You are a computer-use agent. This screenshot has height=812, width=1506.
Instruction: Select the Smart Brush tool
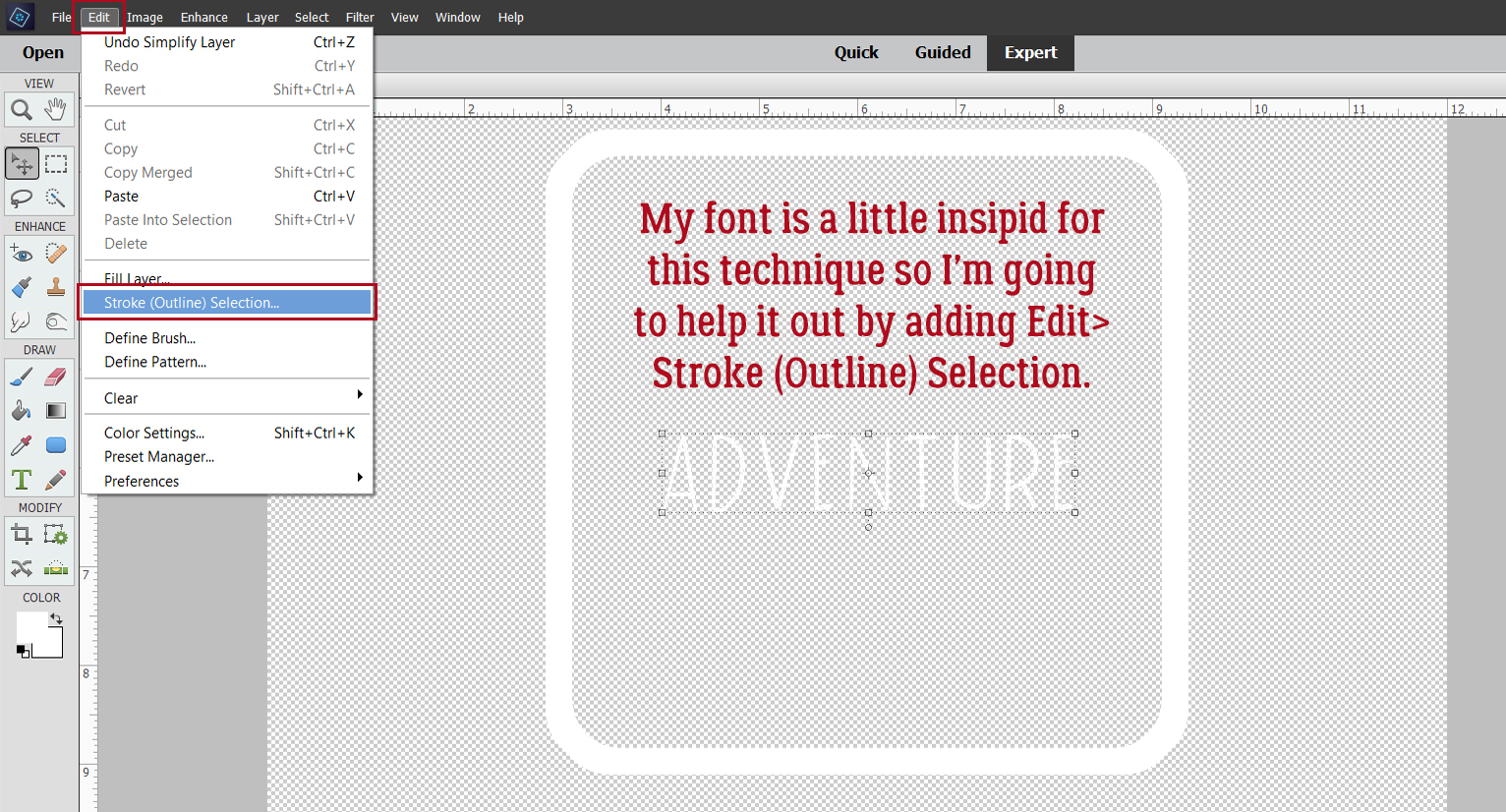click(x=22, y=287)
